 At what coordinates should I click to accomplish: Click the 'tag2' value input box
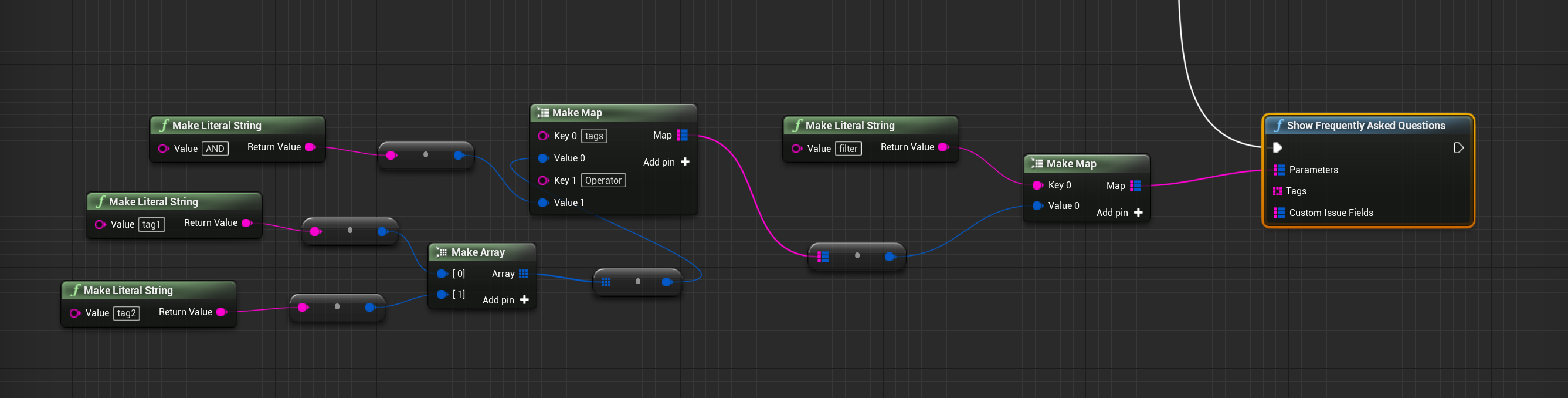(x=126, y=313)
